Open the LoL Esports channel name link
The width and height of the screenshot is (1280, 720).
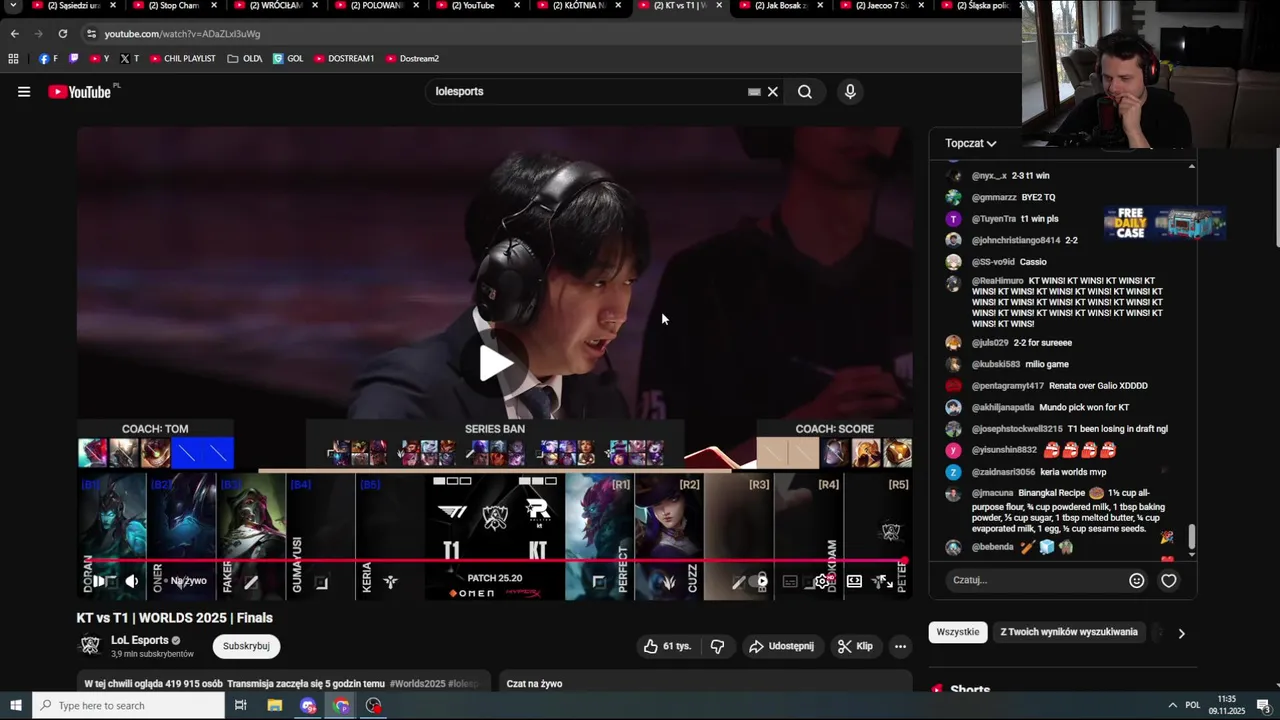[139, 640]
